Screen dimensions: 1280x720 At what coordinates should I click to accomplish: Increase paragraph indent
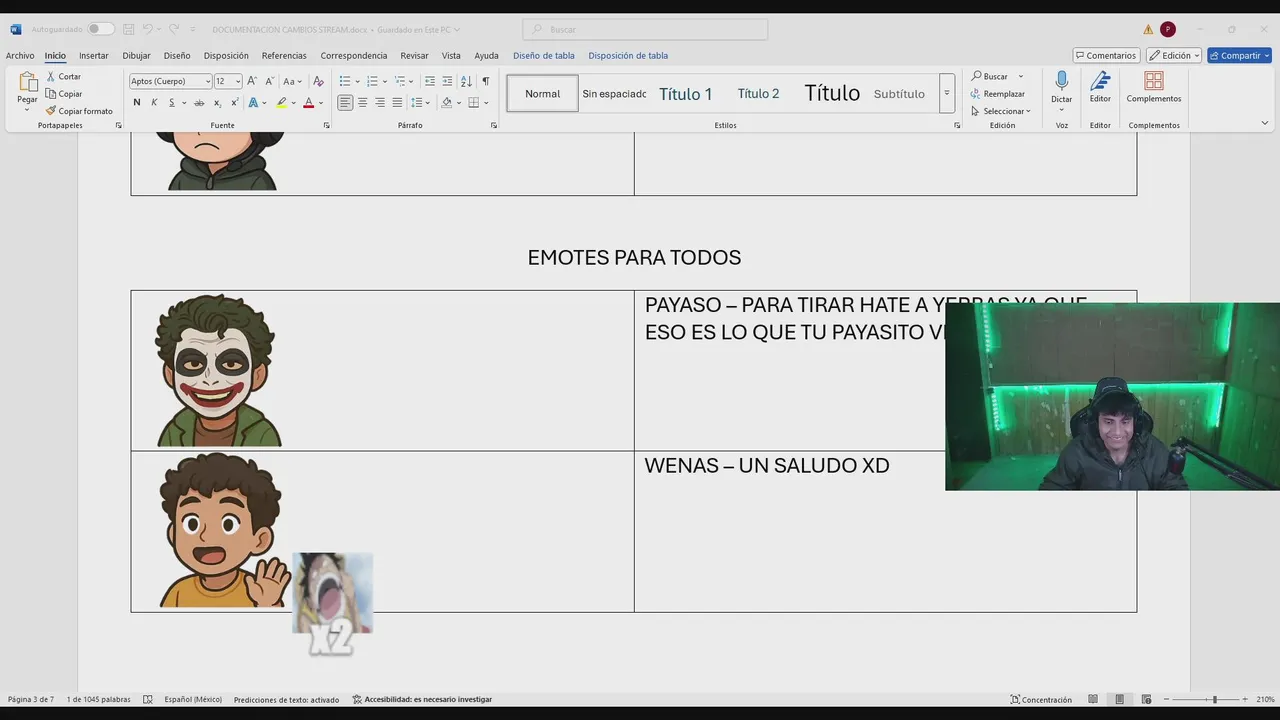447,81
